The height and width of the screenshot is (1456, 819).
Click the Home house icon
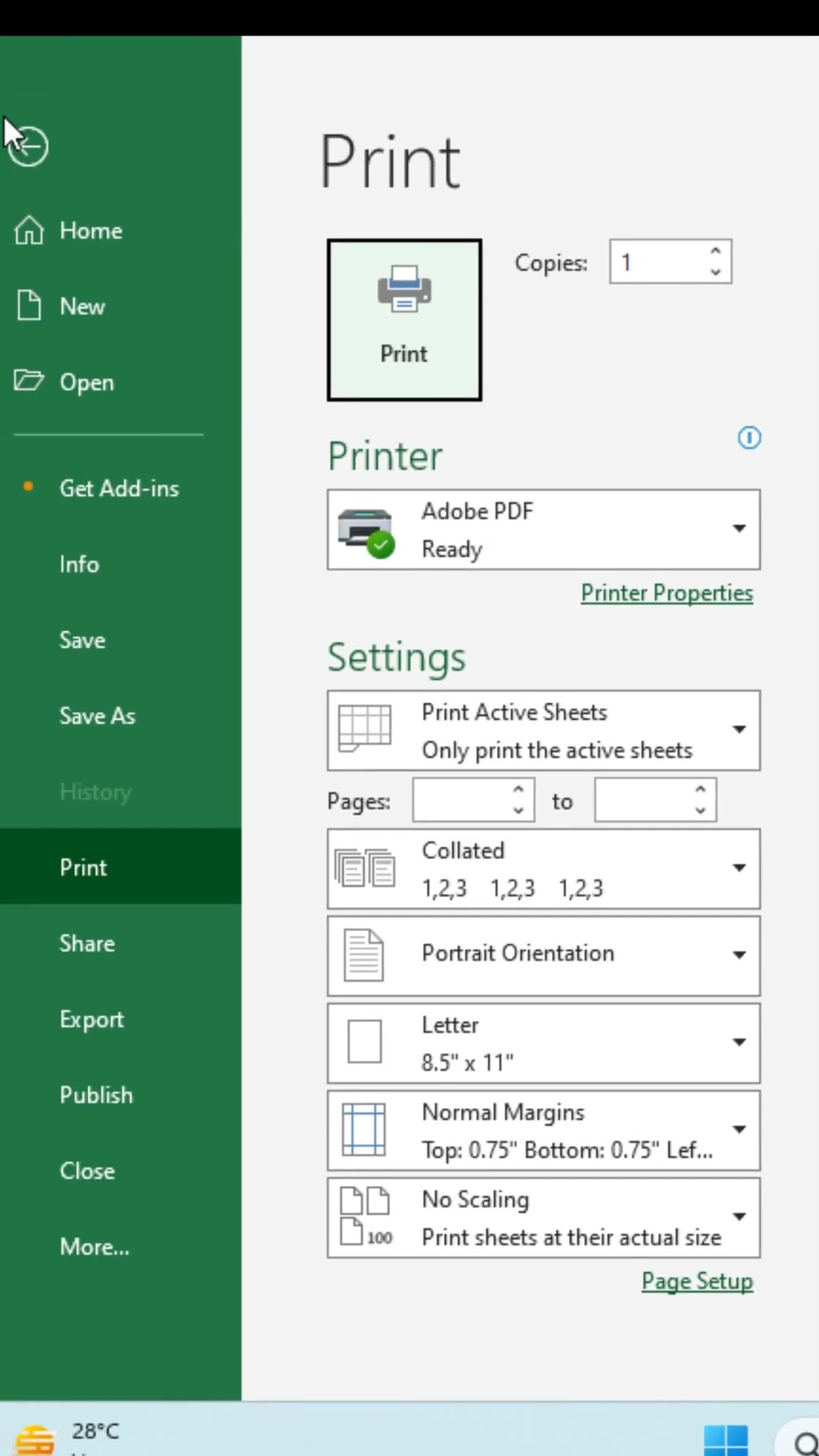click(29, 231)
